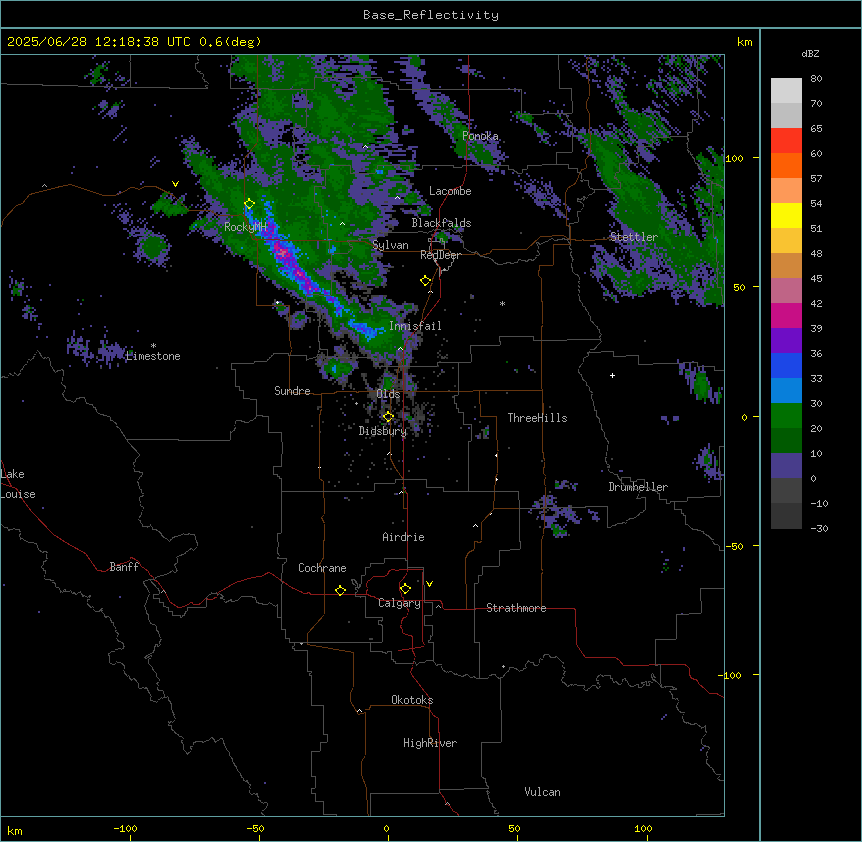Click the -30 value on dBZ legend
The image size is (862, 842).
[x=819, y=529]
